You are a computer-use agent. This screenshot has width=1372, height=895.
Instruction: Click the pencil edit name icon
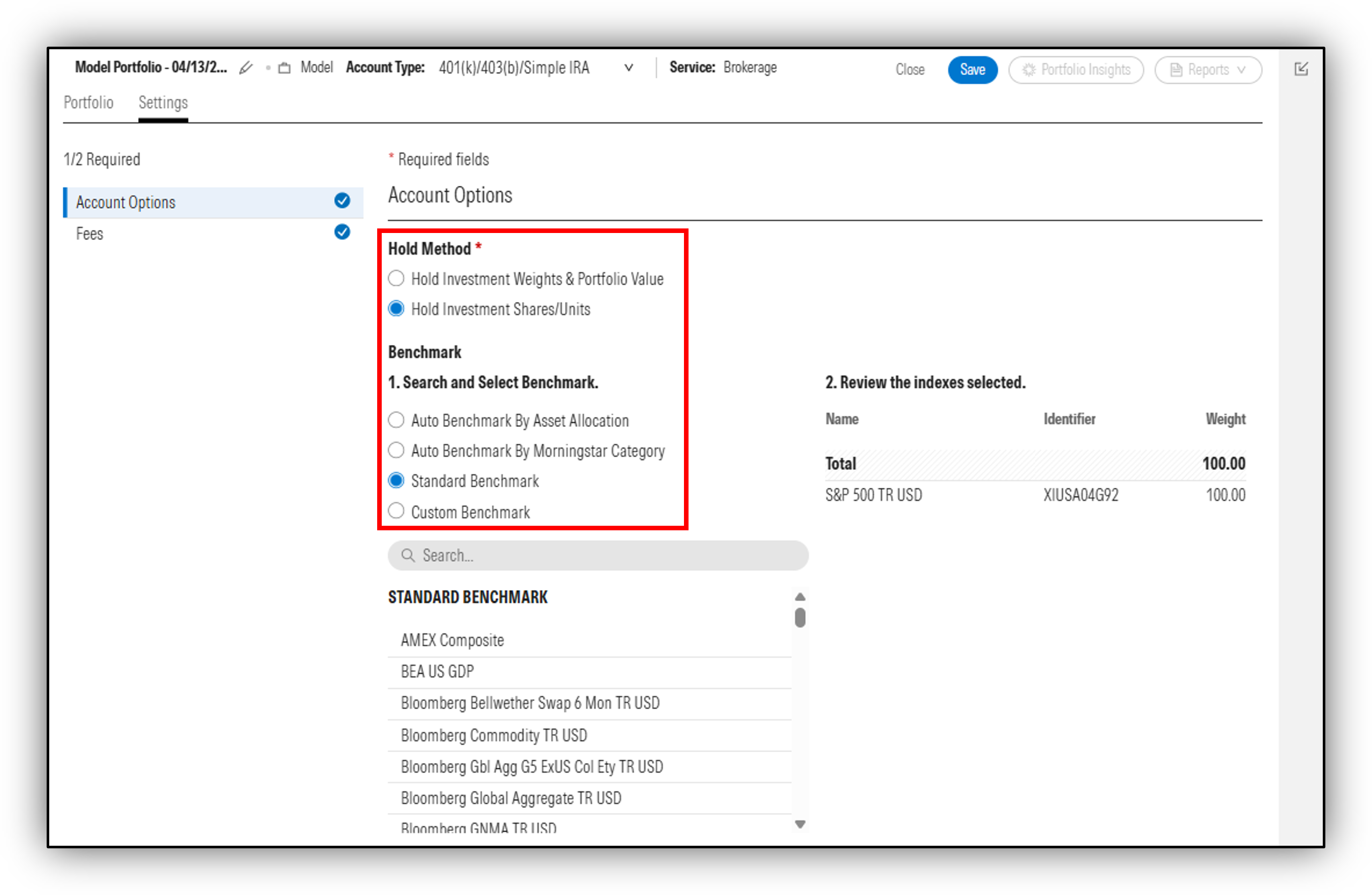click(x=246, y=68)
